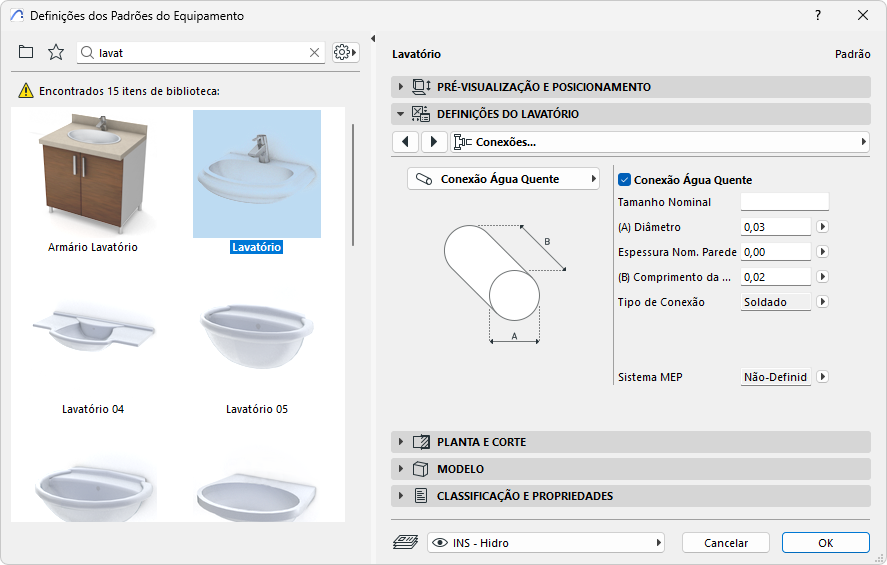
Task: Confirm with the OK button
Action: tap(825, 543)
